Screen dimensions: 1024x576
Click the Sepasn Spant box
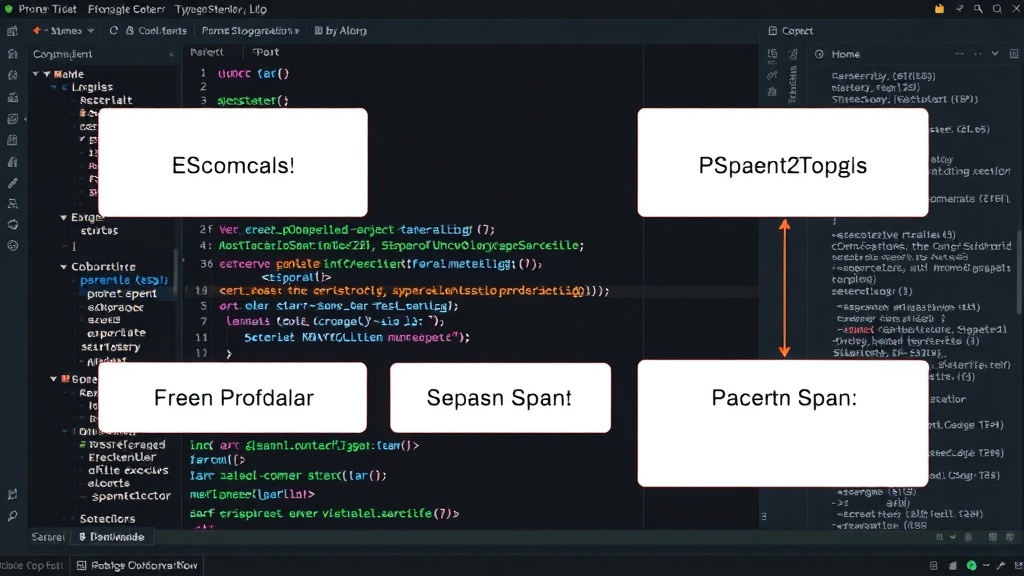[500, 398]
